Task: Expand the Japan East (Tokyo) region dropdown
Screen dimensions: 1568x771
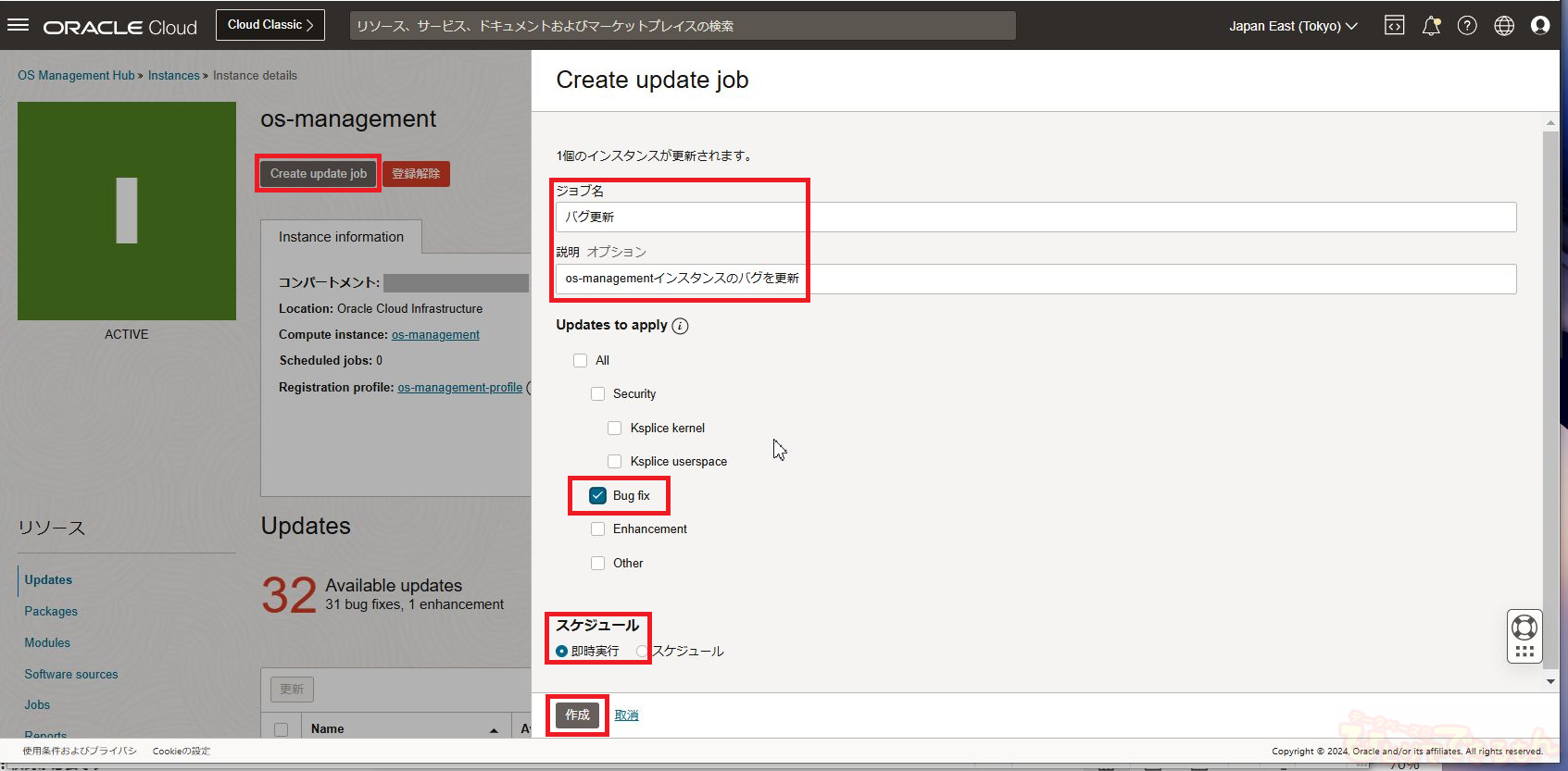Action: click(x=1293, y=26)
